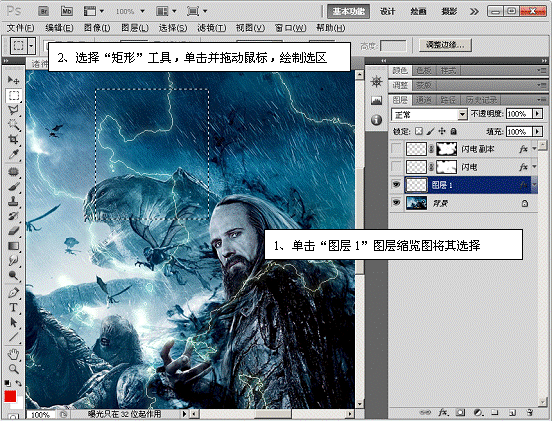Select the Smudge tool
552x421 pixels.
coord(13,260)
